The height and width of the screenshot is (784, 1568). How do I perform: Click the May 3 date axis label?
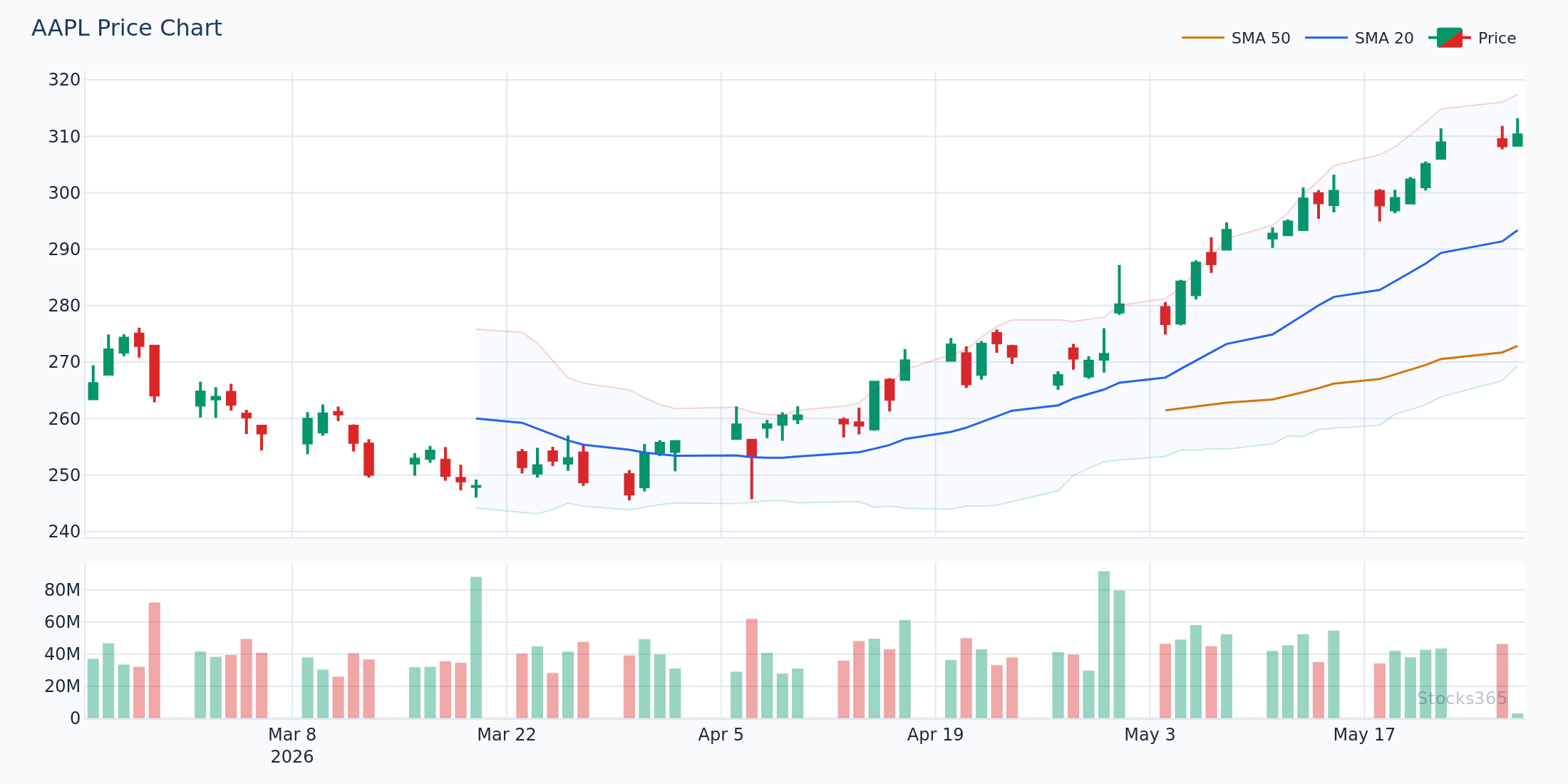pyautogui.click(x=1150, y=735)
